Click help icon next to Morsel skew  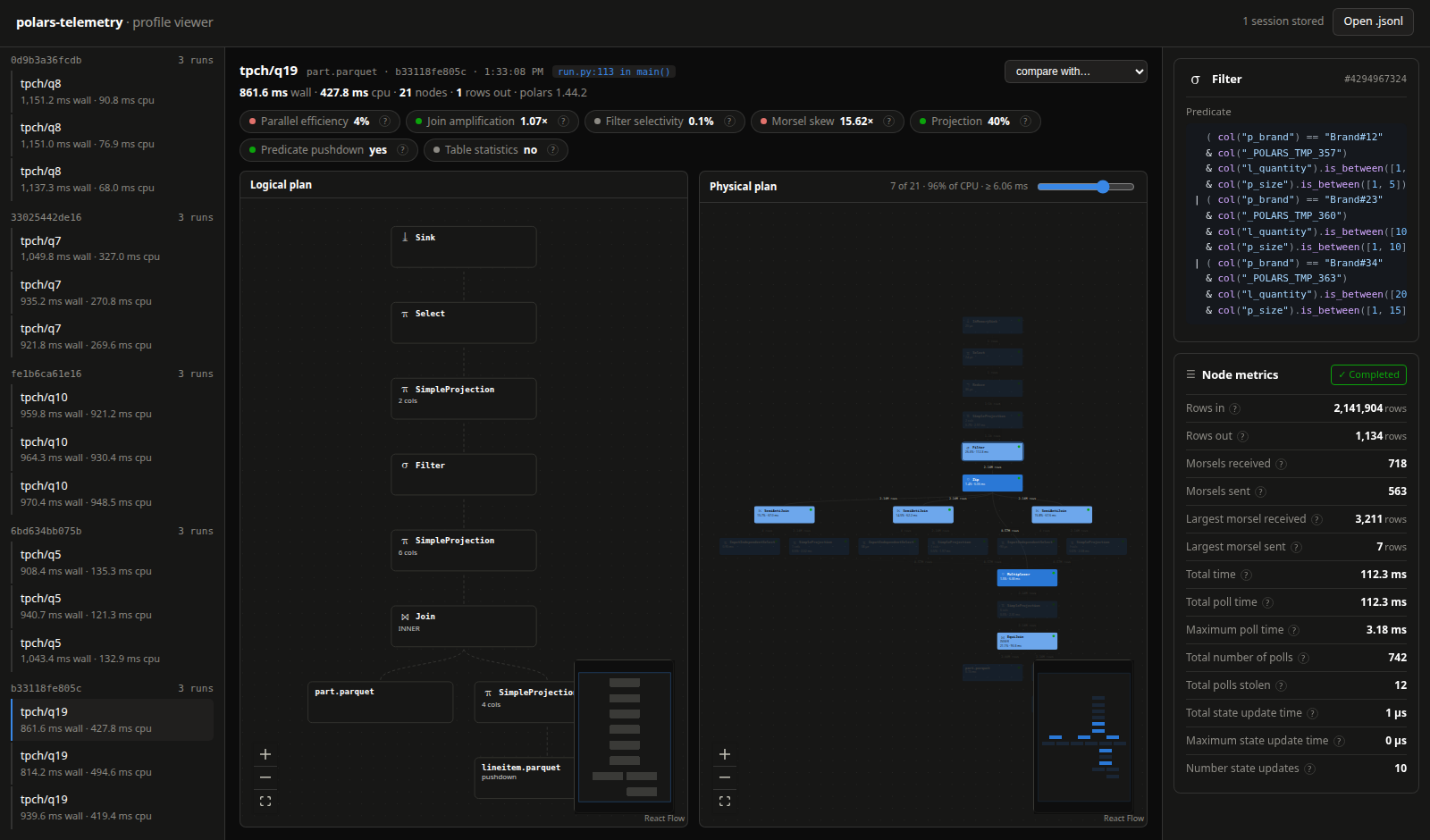tap(888, 122)
